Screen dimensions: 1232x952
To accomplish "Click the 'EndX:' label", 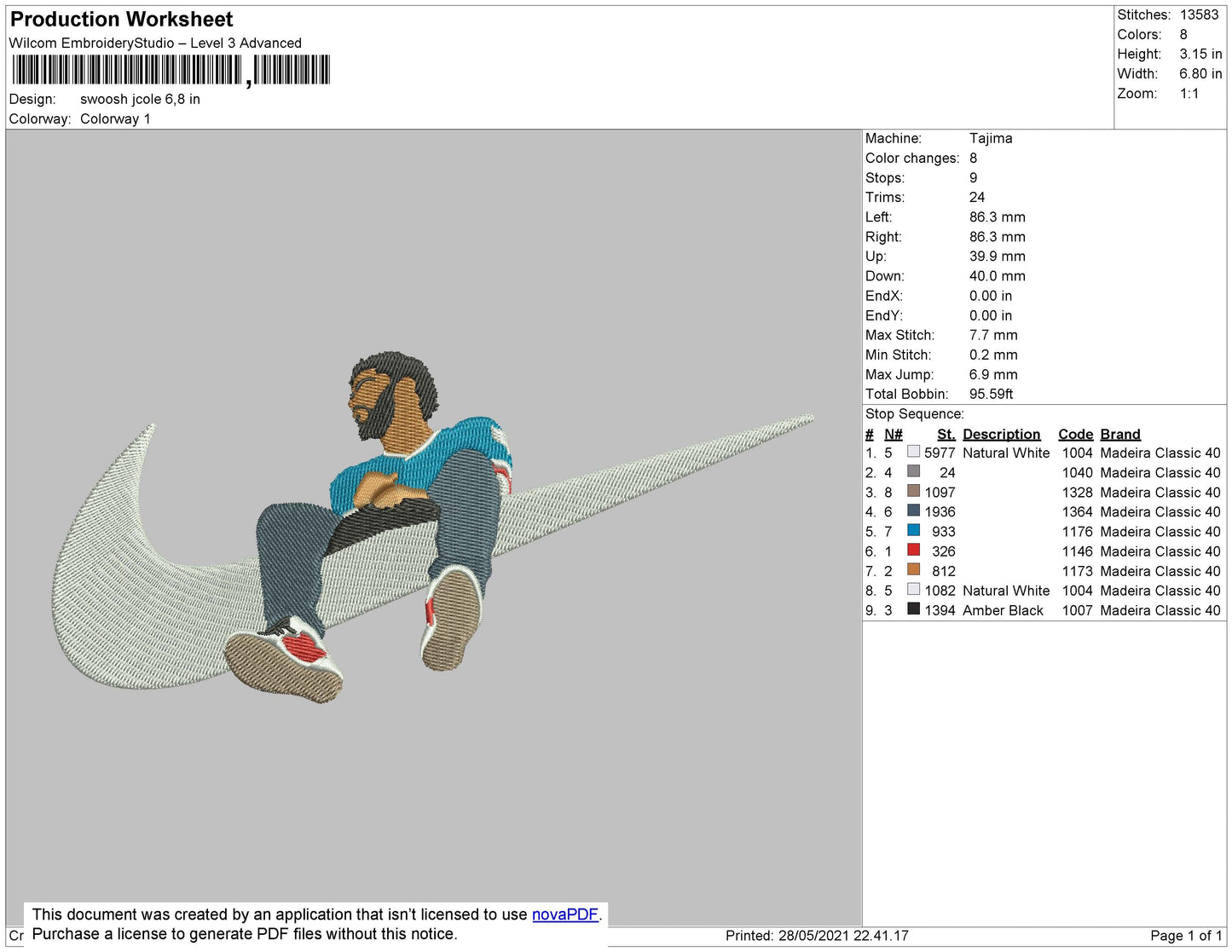I will (883, 296).
